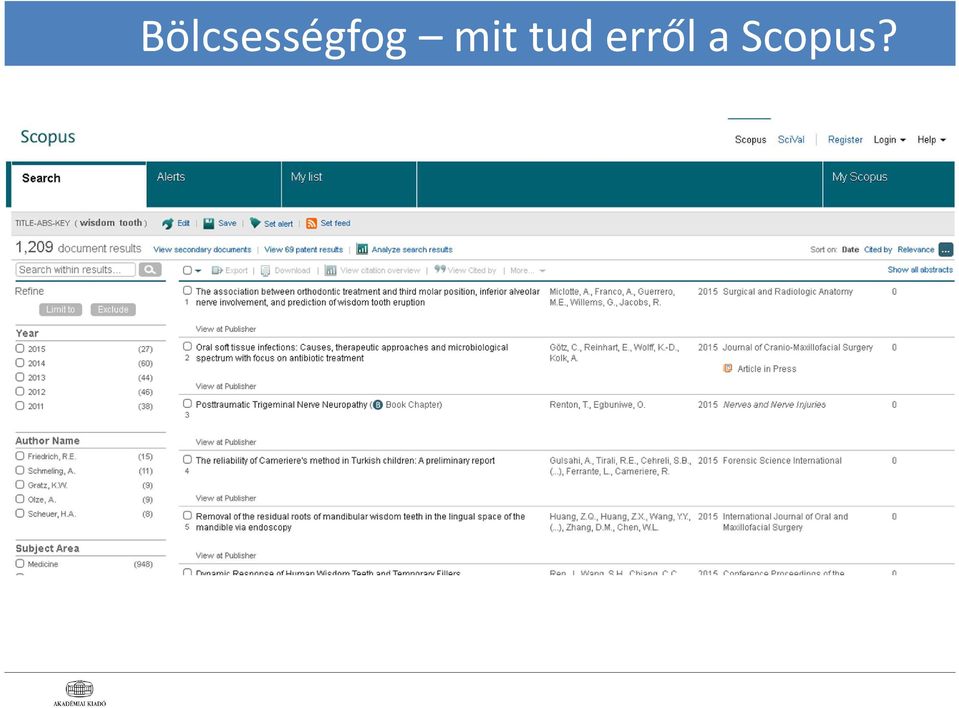Image resolution: width=959 pixels, height=708 pixels.
Task: Tick the 2015 year filter checkbox
Action: pyautogui.click(x=20, y=348)
